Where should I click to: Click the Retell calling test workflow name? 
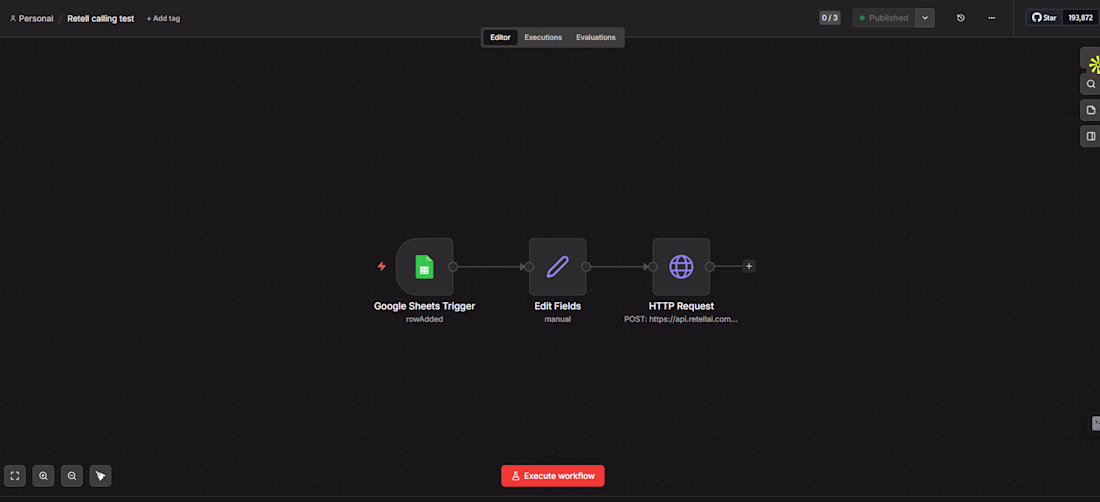click(x=100, y=18)
